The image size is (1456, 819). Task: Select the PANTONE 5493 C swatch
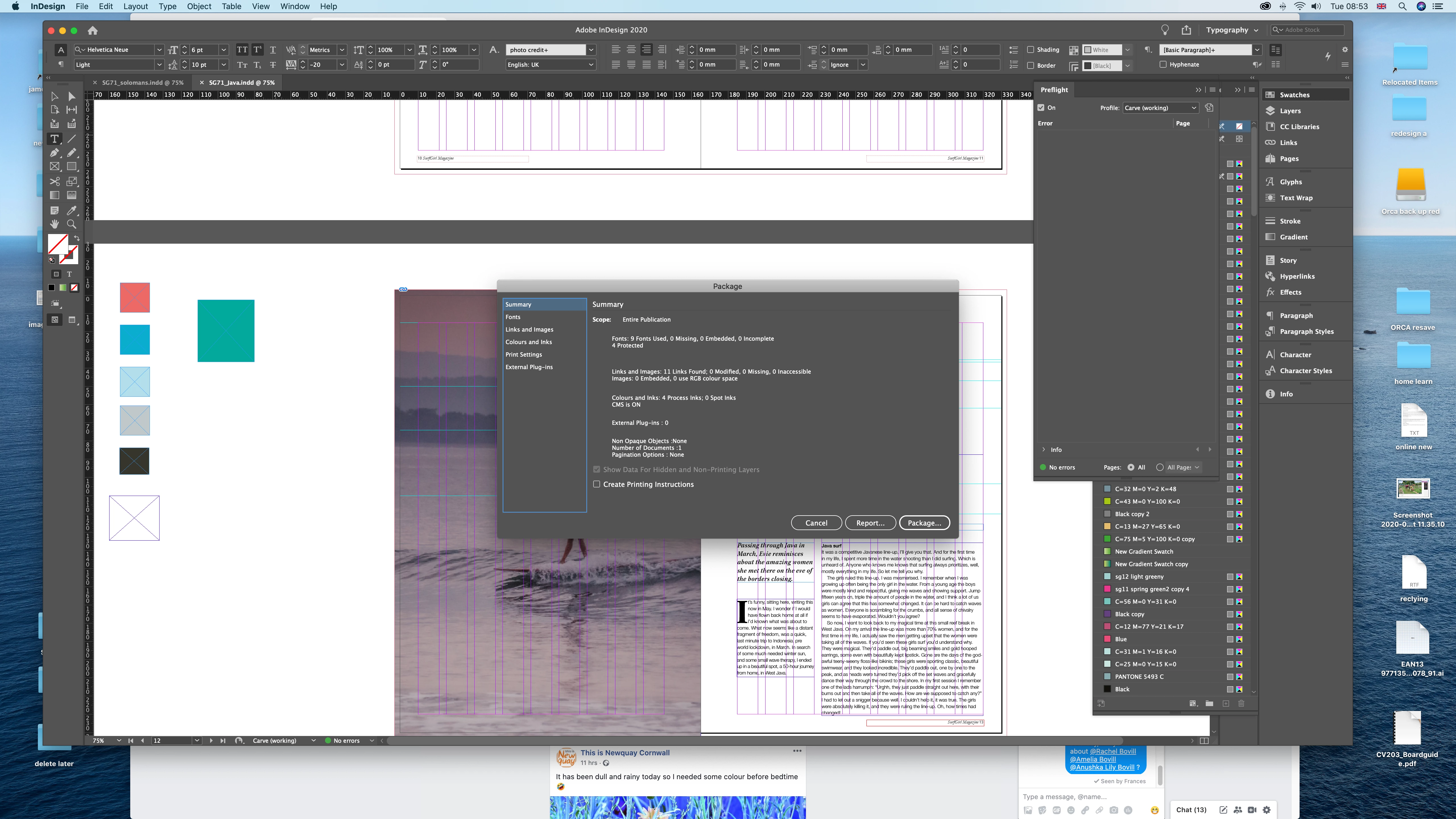(x=1139, y=677)
